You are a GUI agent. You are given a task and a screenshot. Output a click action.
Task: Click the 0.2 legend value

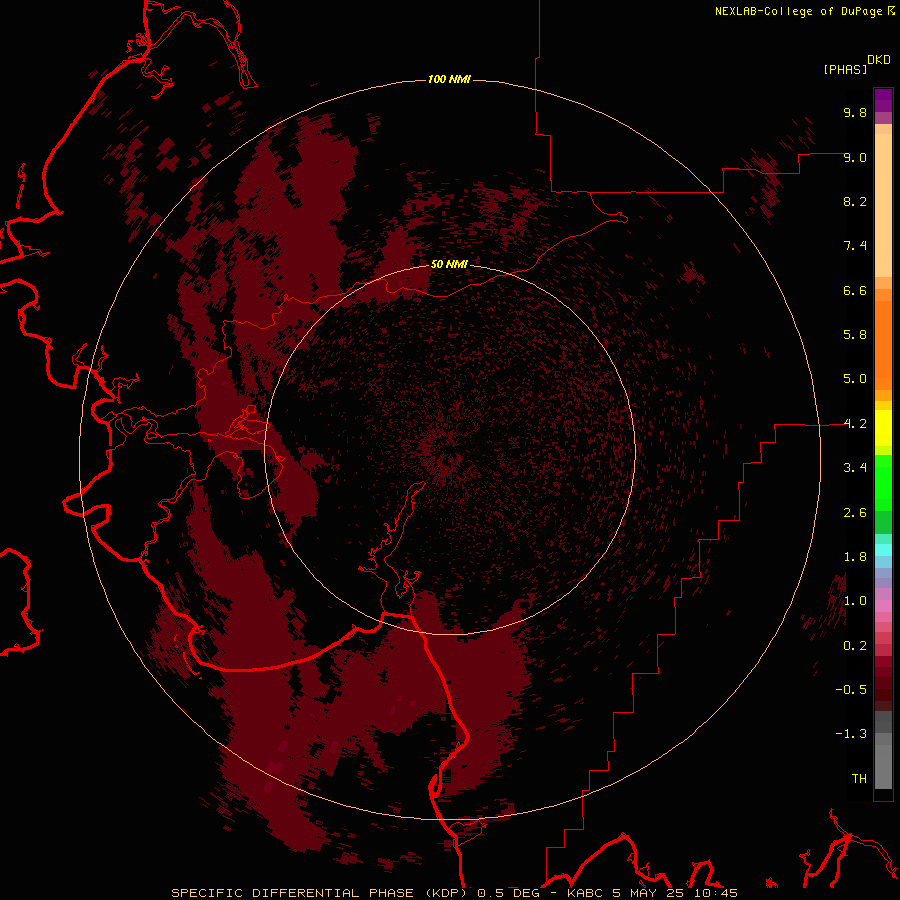pos(855,646)
